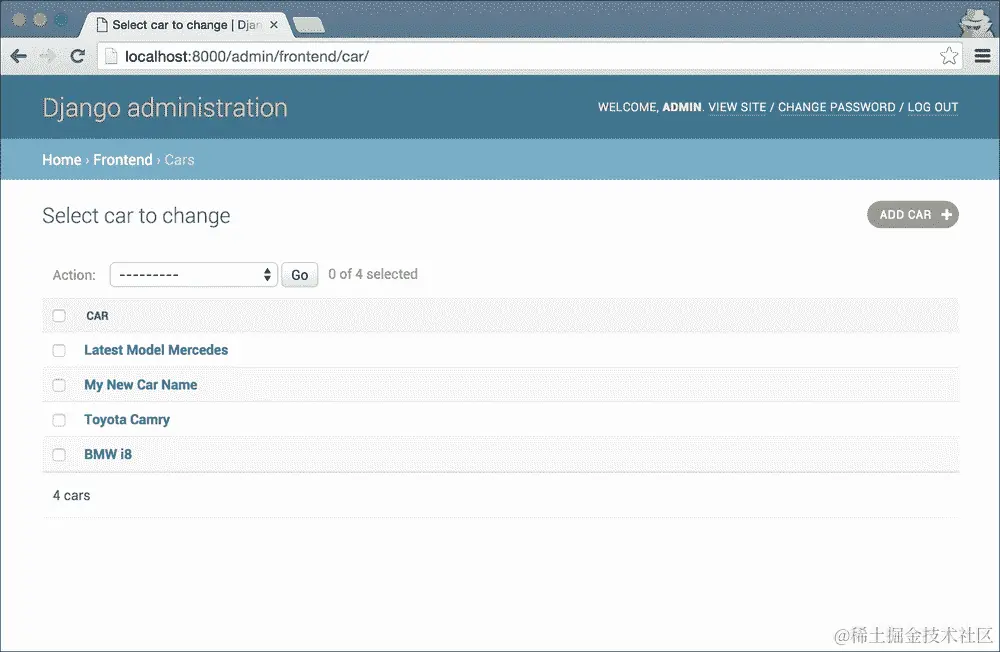Click the View Site link
The height and width of the screenshot is (652, 1000).
point(737,107)
